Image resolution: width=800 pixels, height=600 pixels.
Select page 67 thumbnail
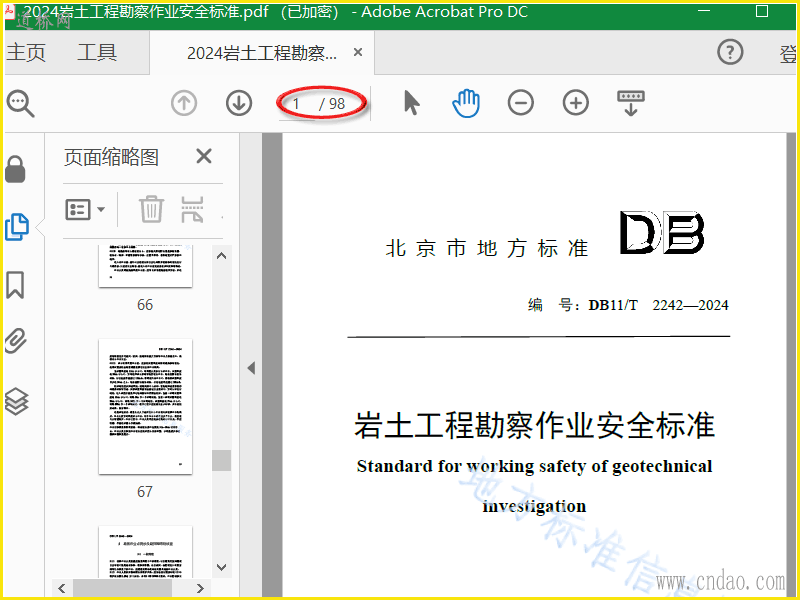point(145,407)
